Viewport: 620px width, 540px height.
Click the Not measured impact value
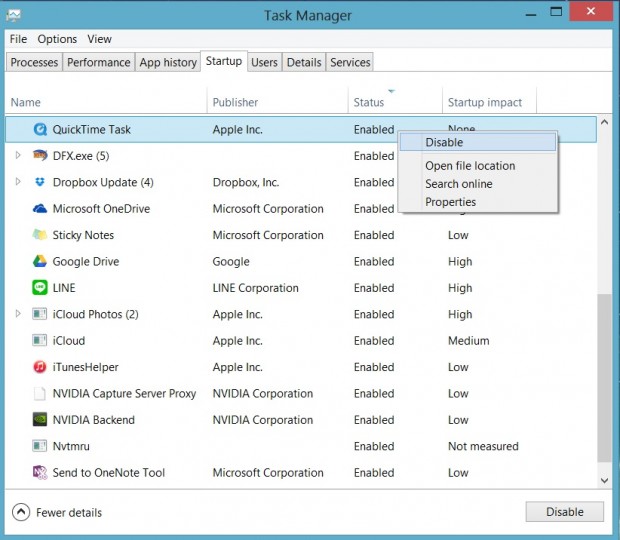pos(483,446)
